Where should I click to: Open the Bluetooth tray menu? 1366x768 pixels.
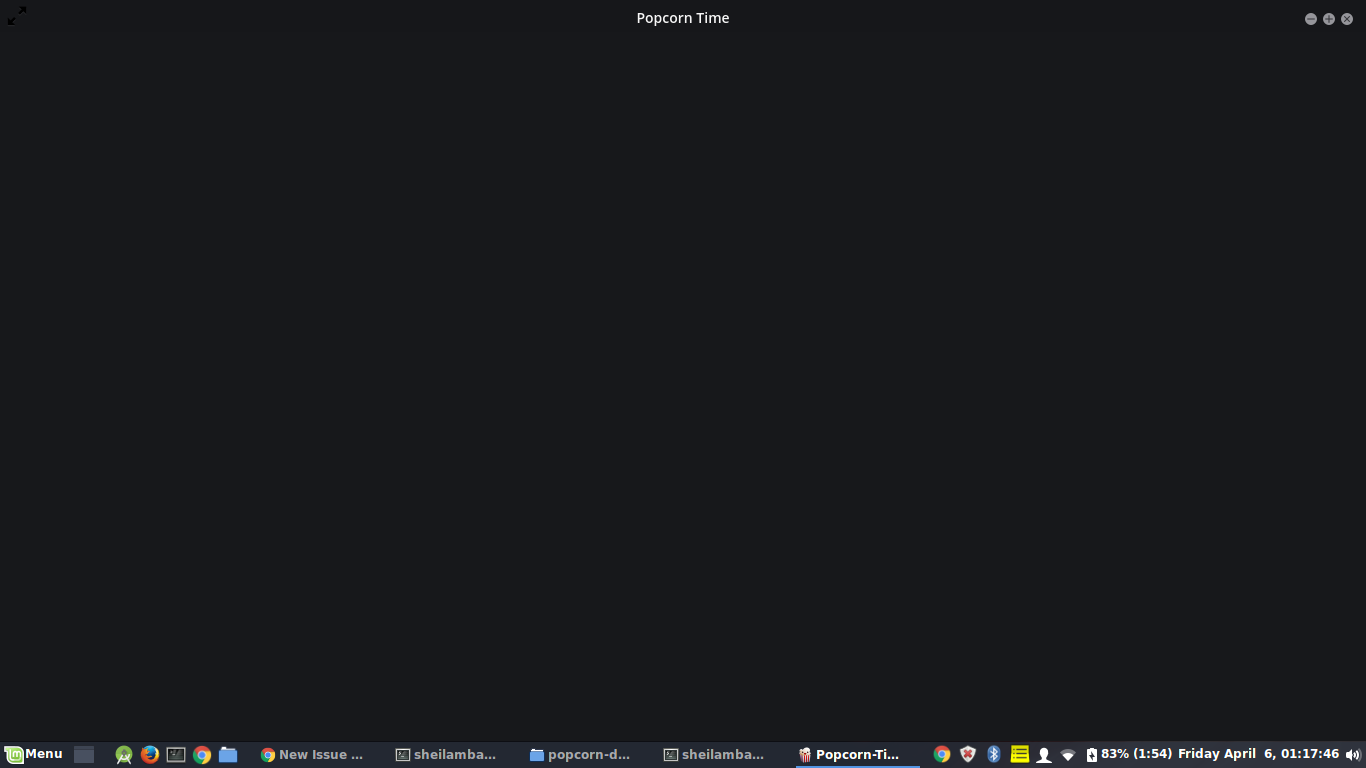[x=993, y=754]
